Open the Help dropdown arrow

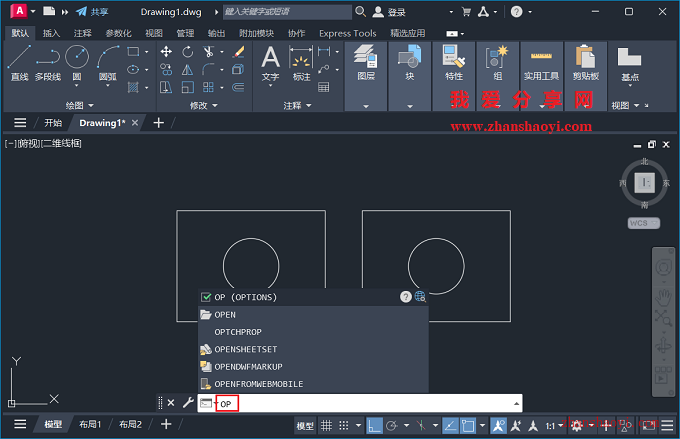click(530, 12)
